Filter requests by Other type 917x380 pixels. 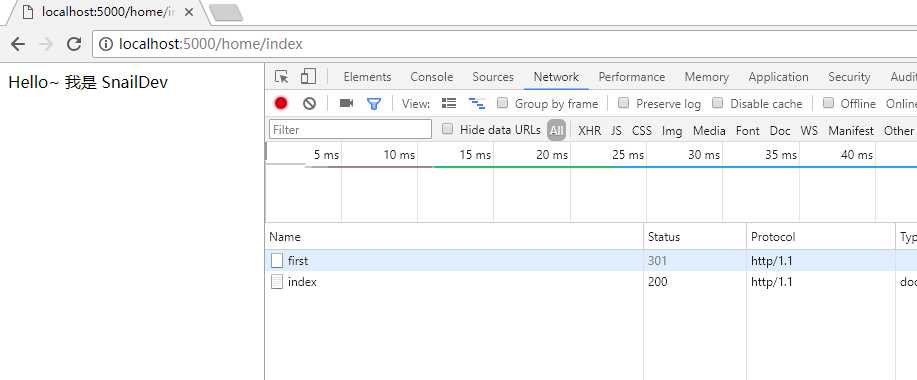[898, 130]
